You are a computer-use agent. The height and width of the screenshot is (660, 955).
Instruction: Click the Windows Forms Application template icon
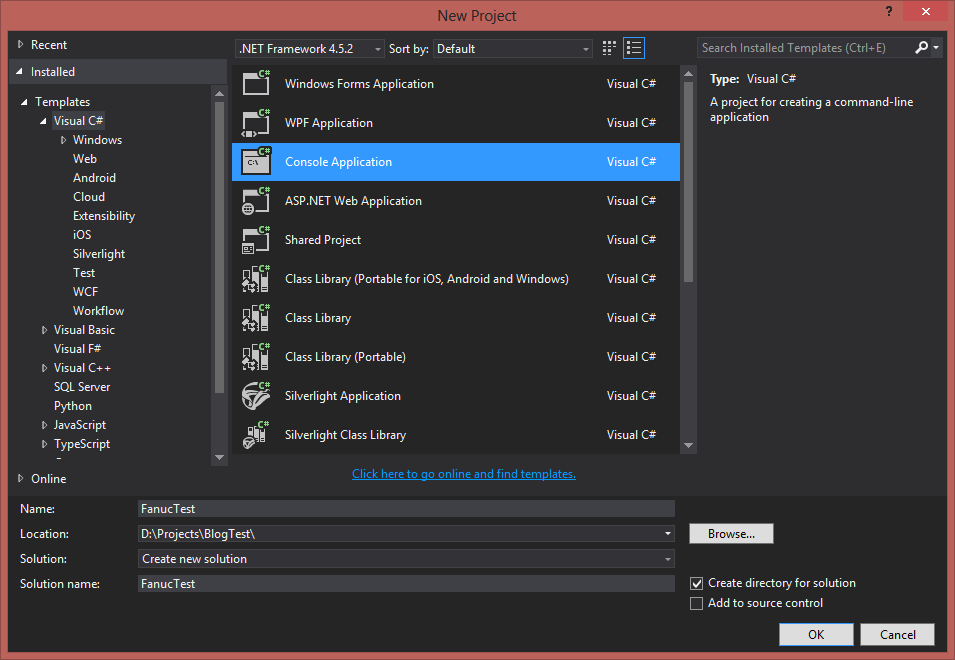click(x=256, y=83)
